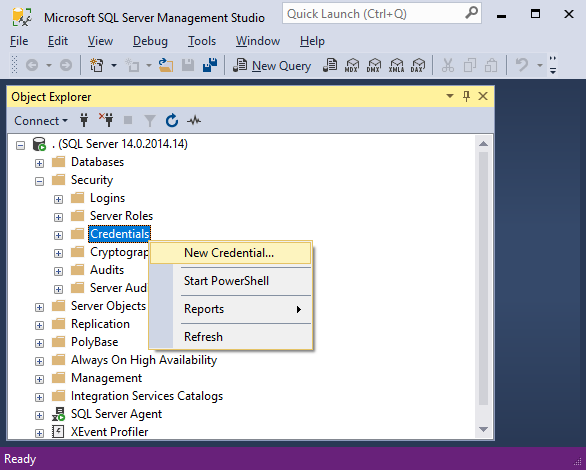Click the Object Explorer scroll down arrow
This screenshot has height=470, width=586.
[x=483, y=429]
